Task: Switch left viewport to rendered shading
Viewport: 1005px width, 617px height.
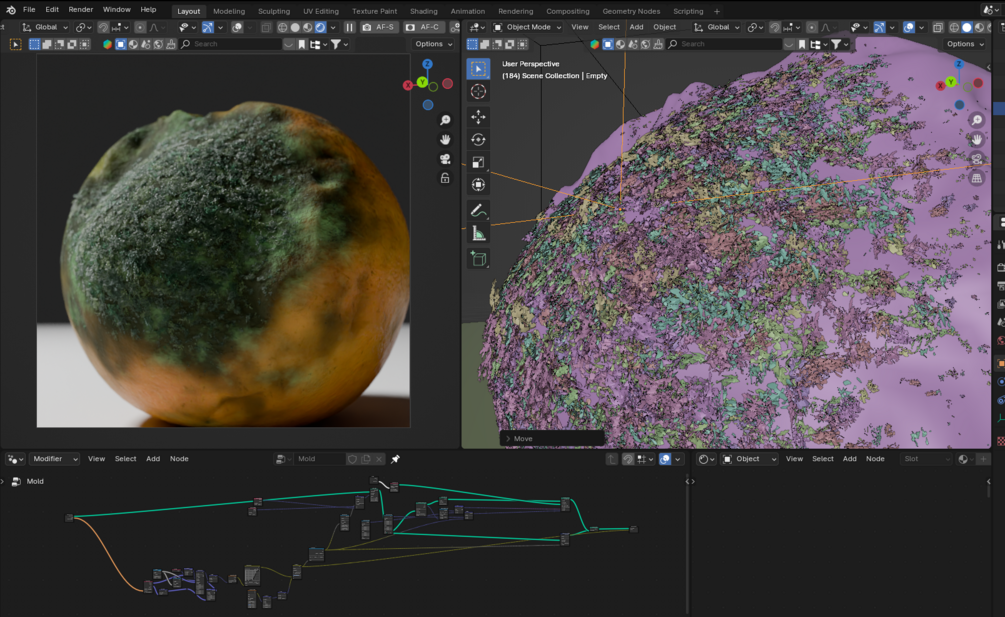Action: tap(320, 27)
